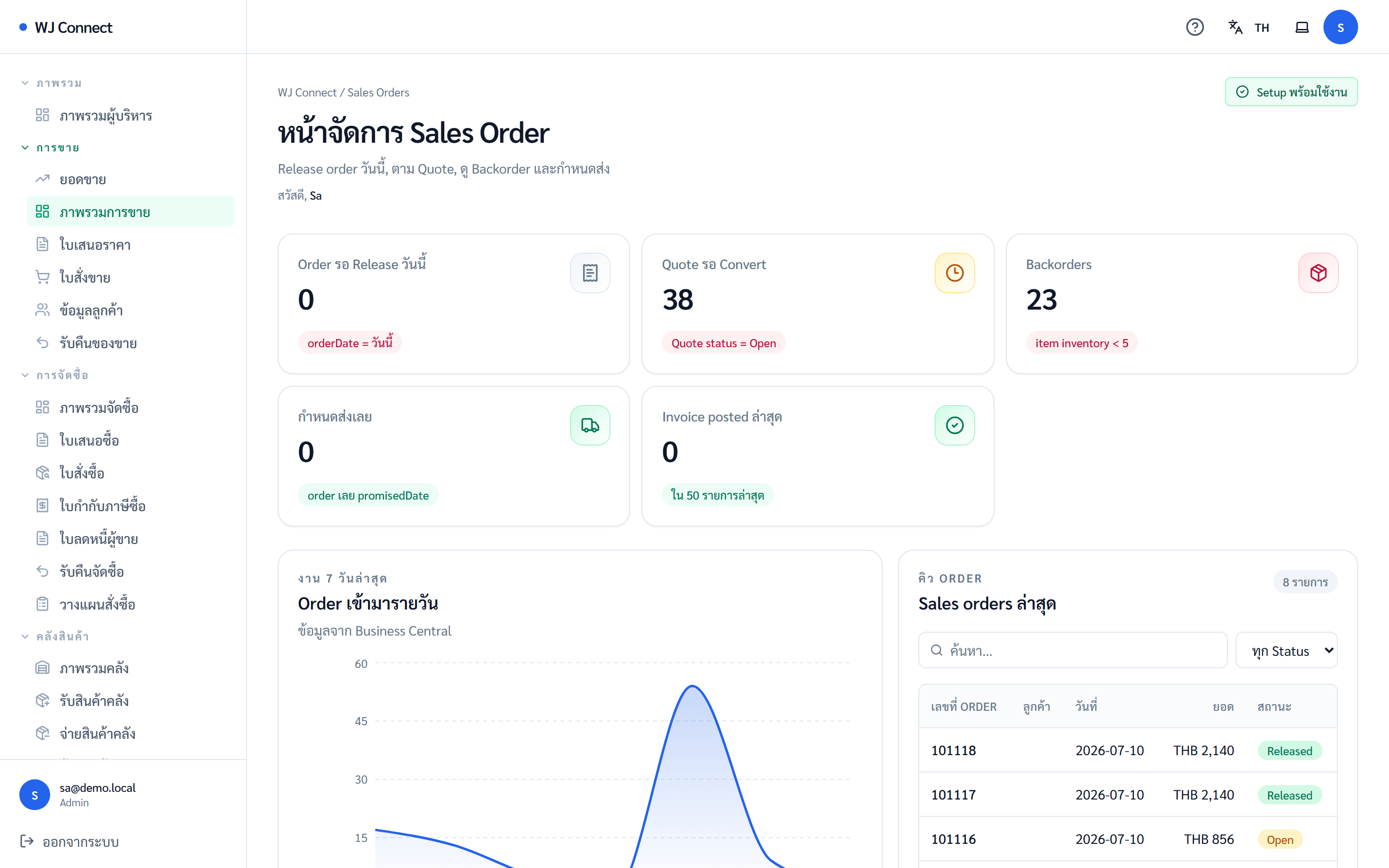Click the package icon beside ใบสั่งซื้อ
The width and height of the screenshot is (1389, 868).
[42, 473]
